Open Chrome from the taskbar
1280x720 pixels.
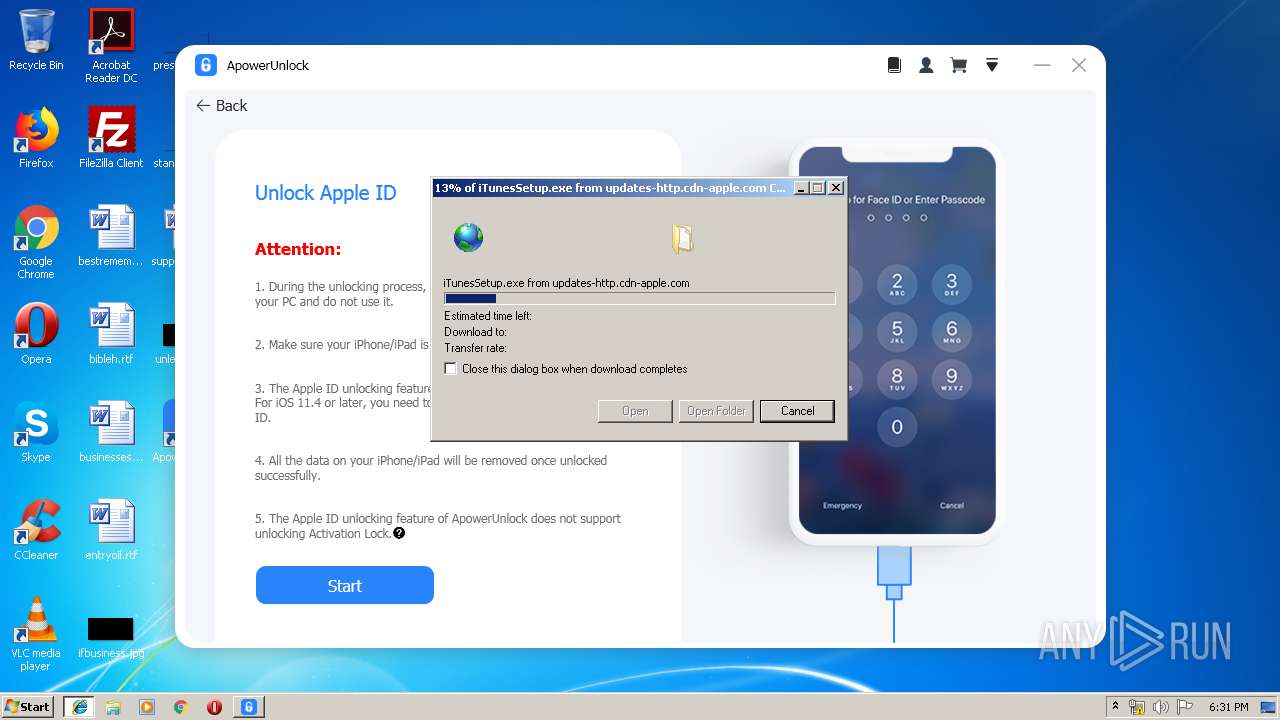[181, 706]
